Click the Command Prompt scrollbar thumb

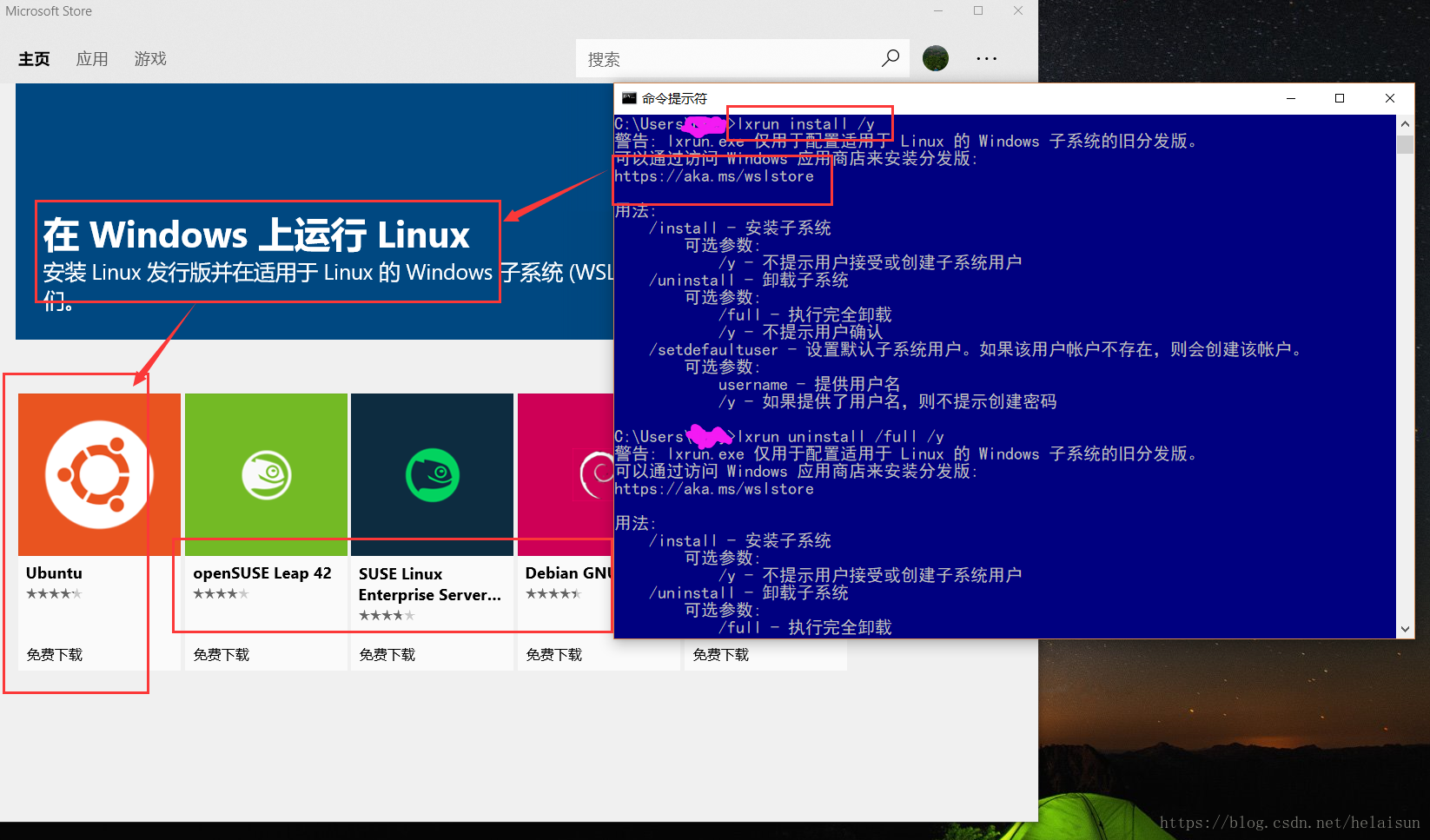pos(1406,143)
